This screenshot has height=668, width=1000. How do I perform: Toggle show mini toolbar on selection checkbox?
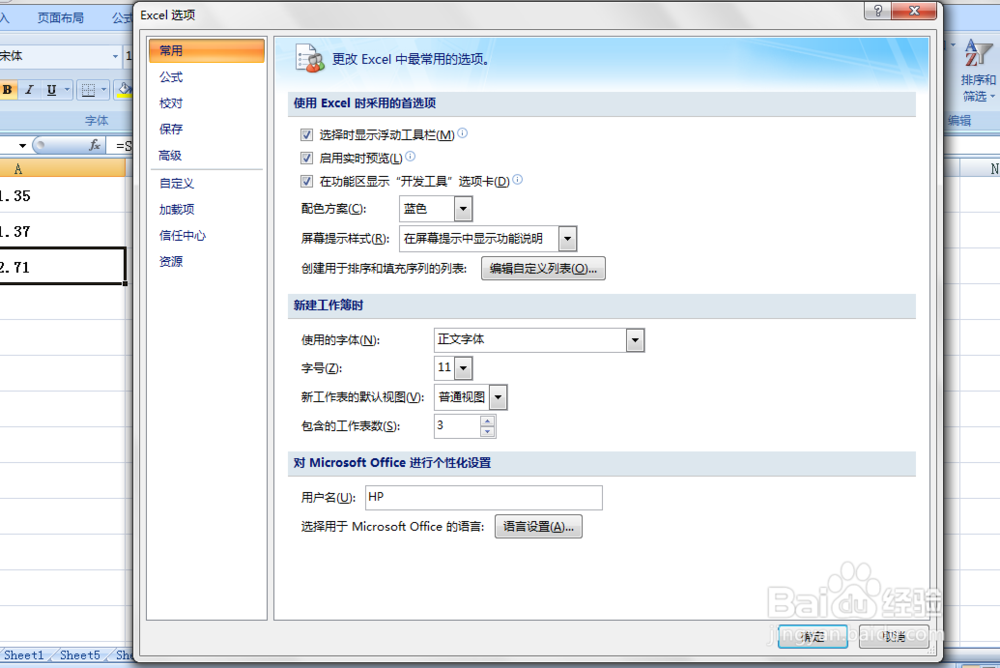pos(306,135)
